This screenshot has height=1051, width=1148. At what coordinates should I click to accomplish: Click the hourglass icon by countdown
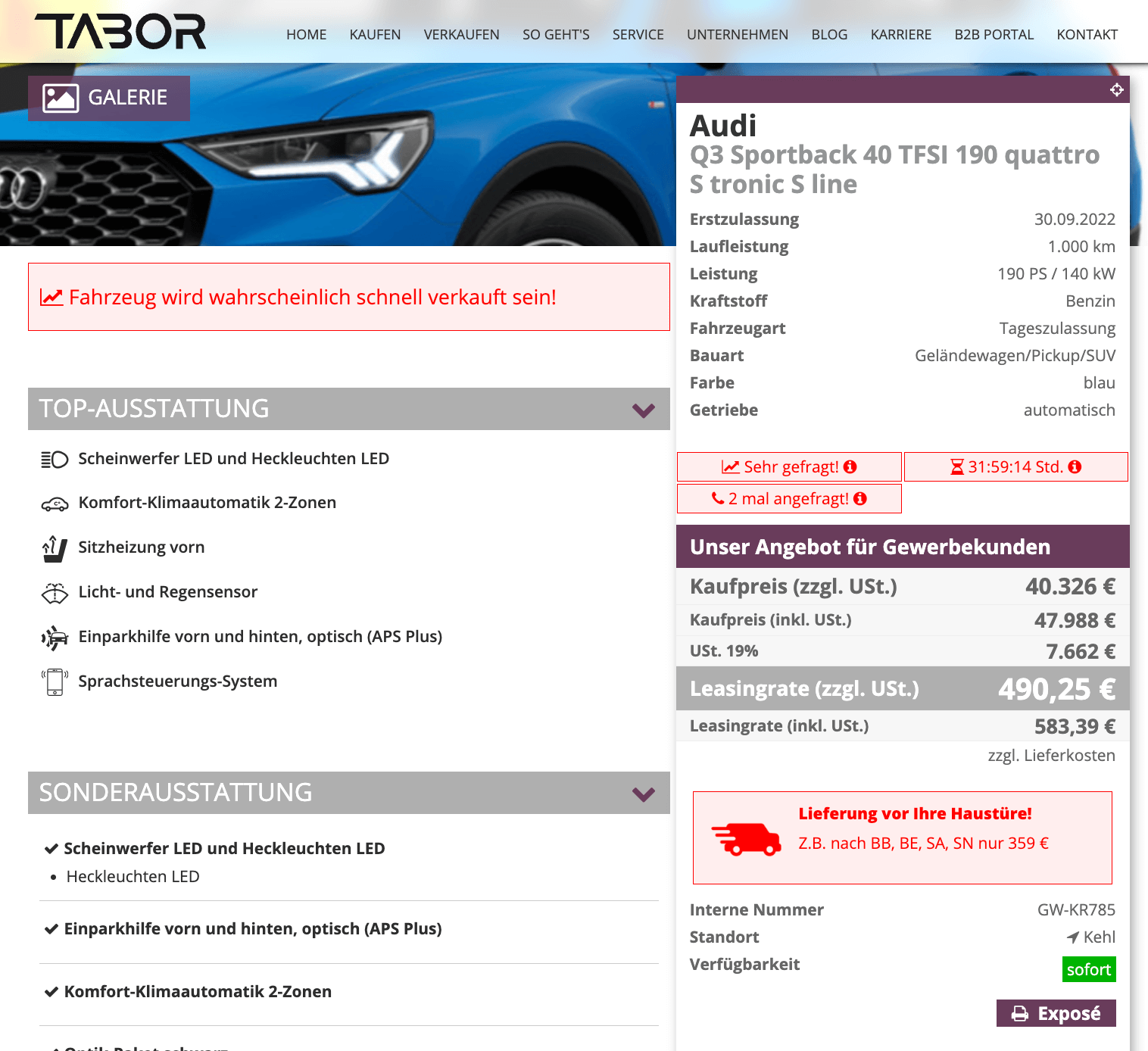coord(957,467)
